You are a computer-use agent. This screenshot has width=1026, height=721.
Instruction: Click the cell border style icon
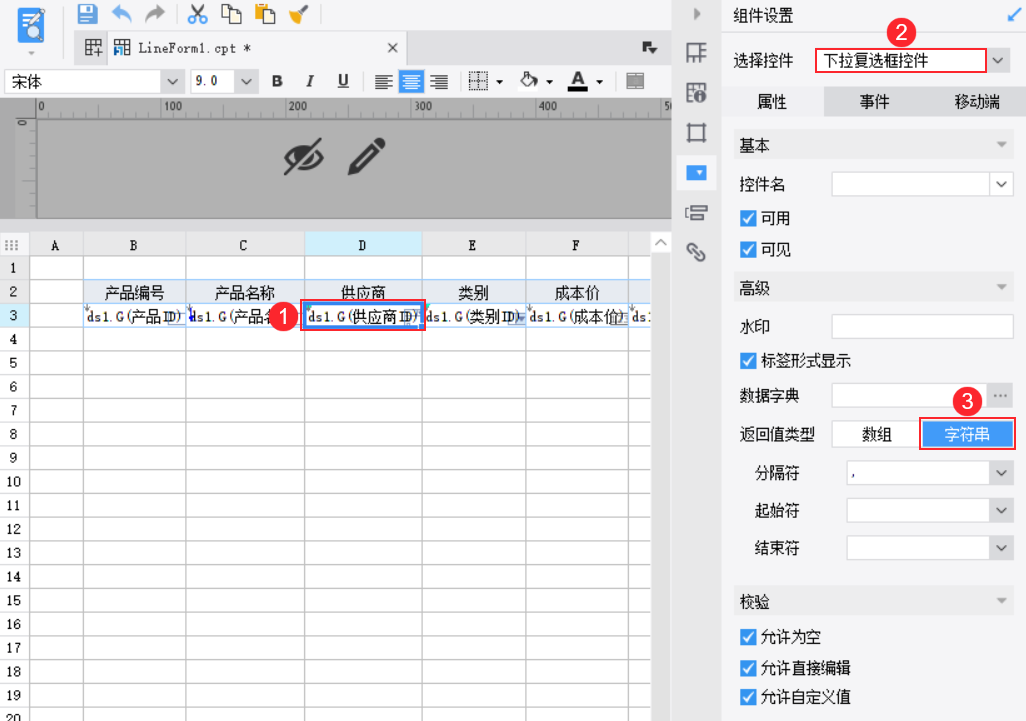478,81
